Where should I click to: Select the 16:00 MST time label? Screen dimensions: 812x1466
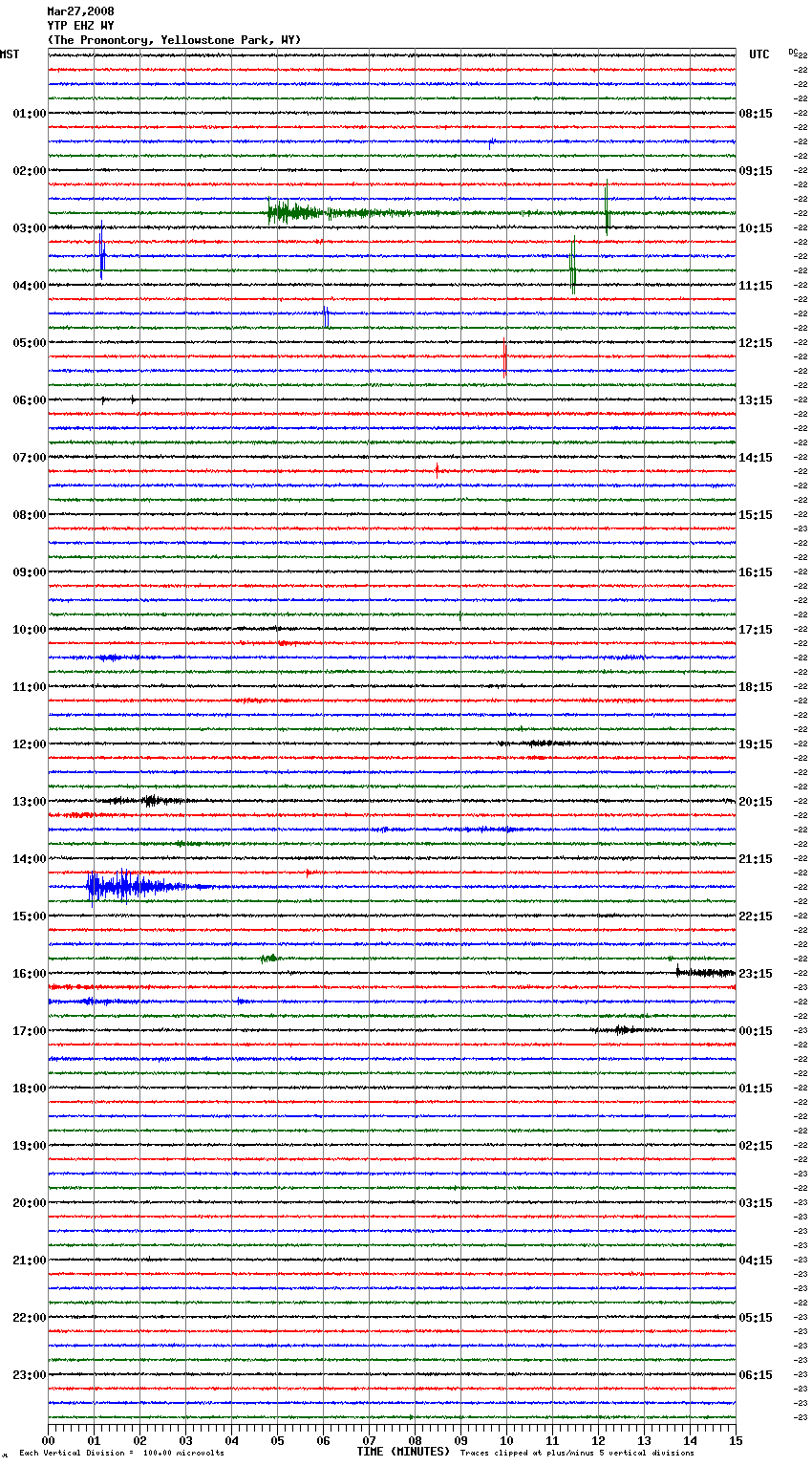coord(30,974)
